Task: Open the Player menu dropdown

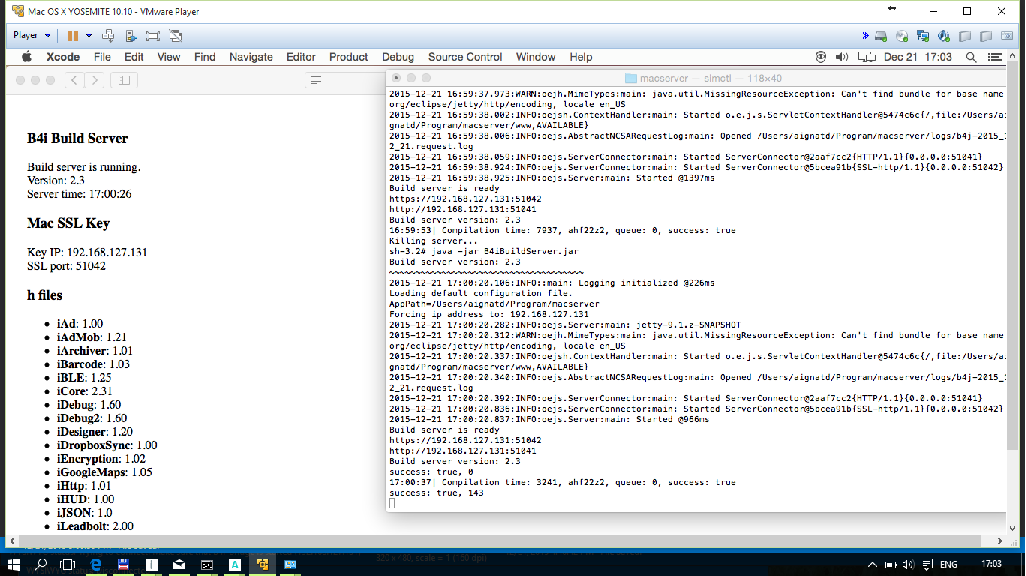Action: pos(31,35)
